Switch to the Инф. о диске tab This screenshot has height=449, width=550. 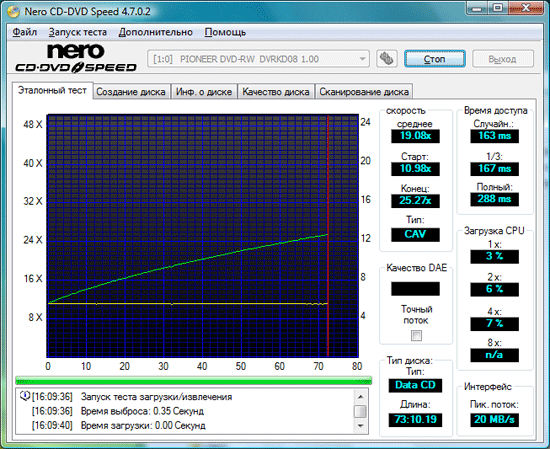tap(204, 92)
